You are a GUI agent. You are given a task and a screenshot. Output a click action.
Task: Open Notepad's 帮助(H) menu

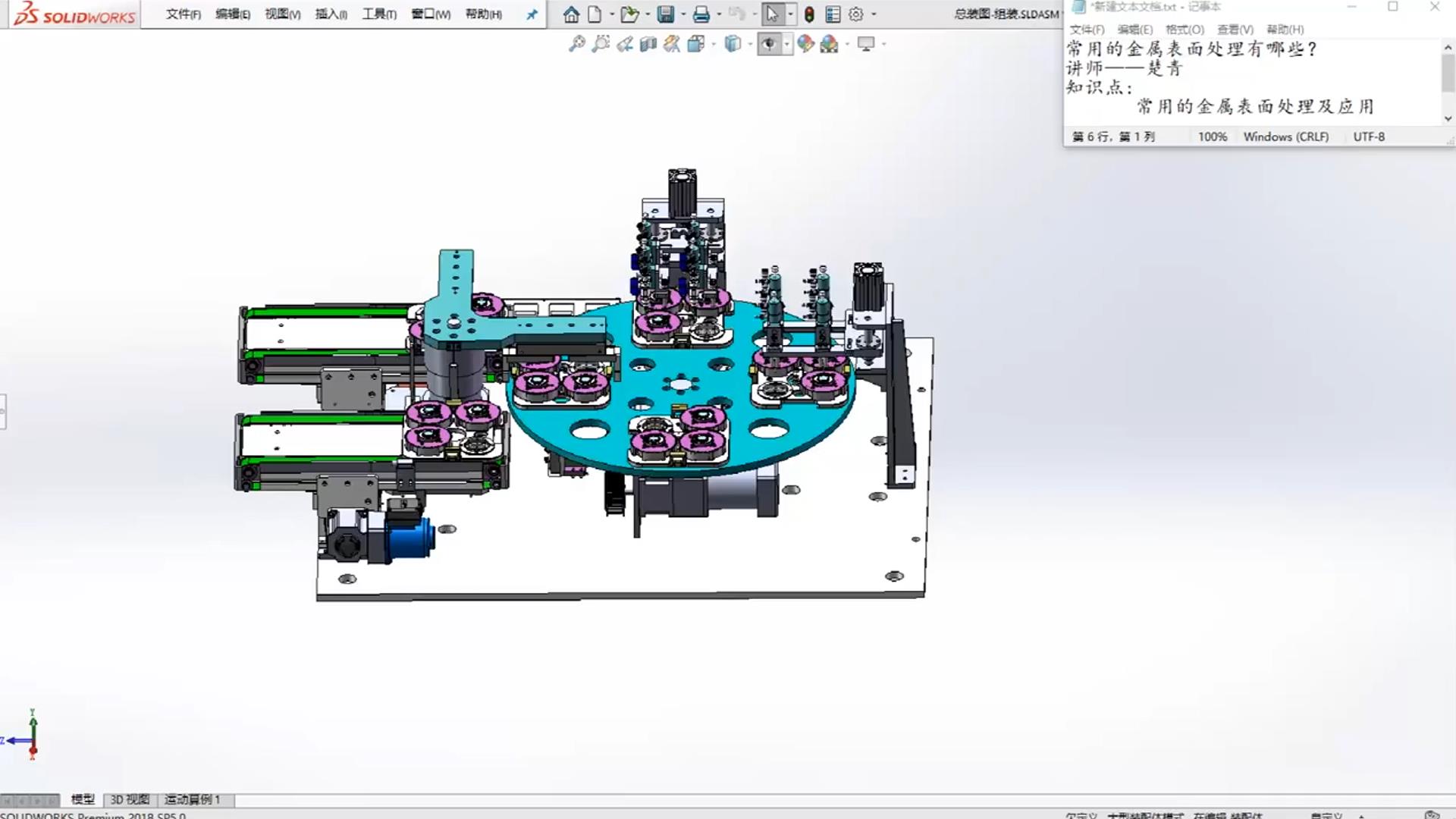(x=1285, y=30)
